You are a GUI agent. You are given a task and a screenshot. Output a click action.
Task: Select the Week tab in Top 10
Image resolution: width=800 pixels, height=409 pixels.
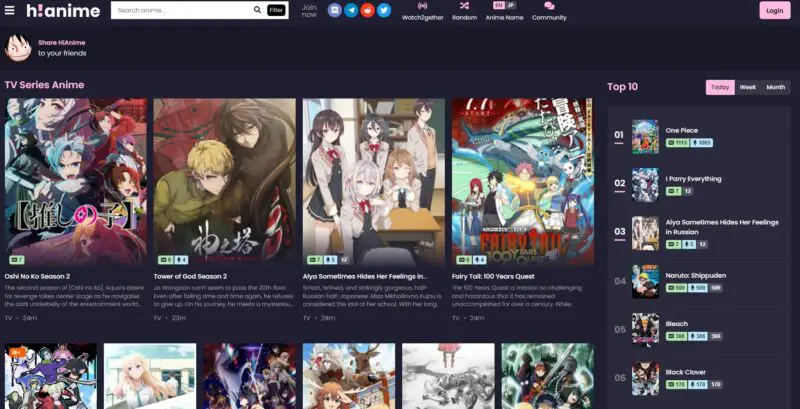747,87
